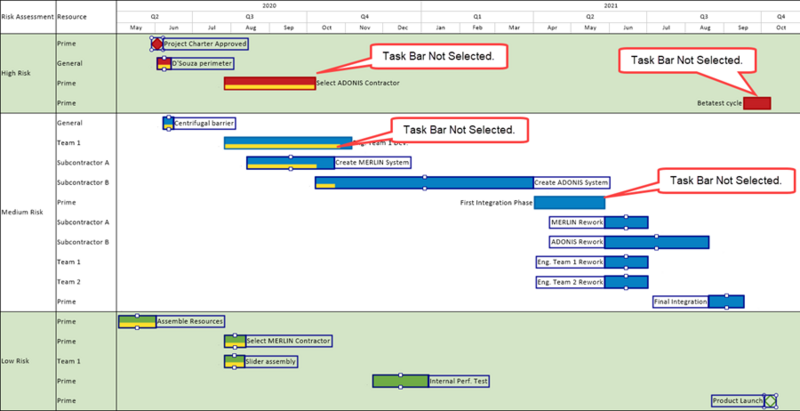Click the Q1 quarter header
This screenshot has width=800, height=411.
click(x=478, y=17)
